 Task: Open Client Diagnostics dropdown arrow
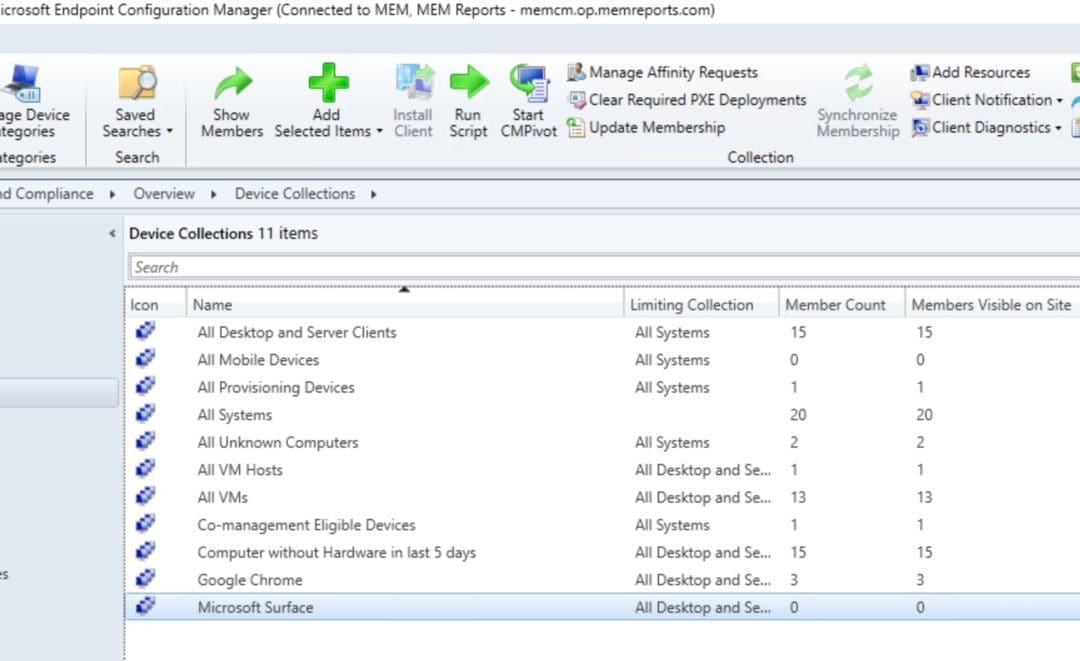click(1058, 128)
